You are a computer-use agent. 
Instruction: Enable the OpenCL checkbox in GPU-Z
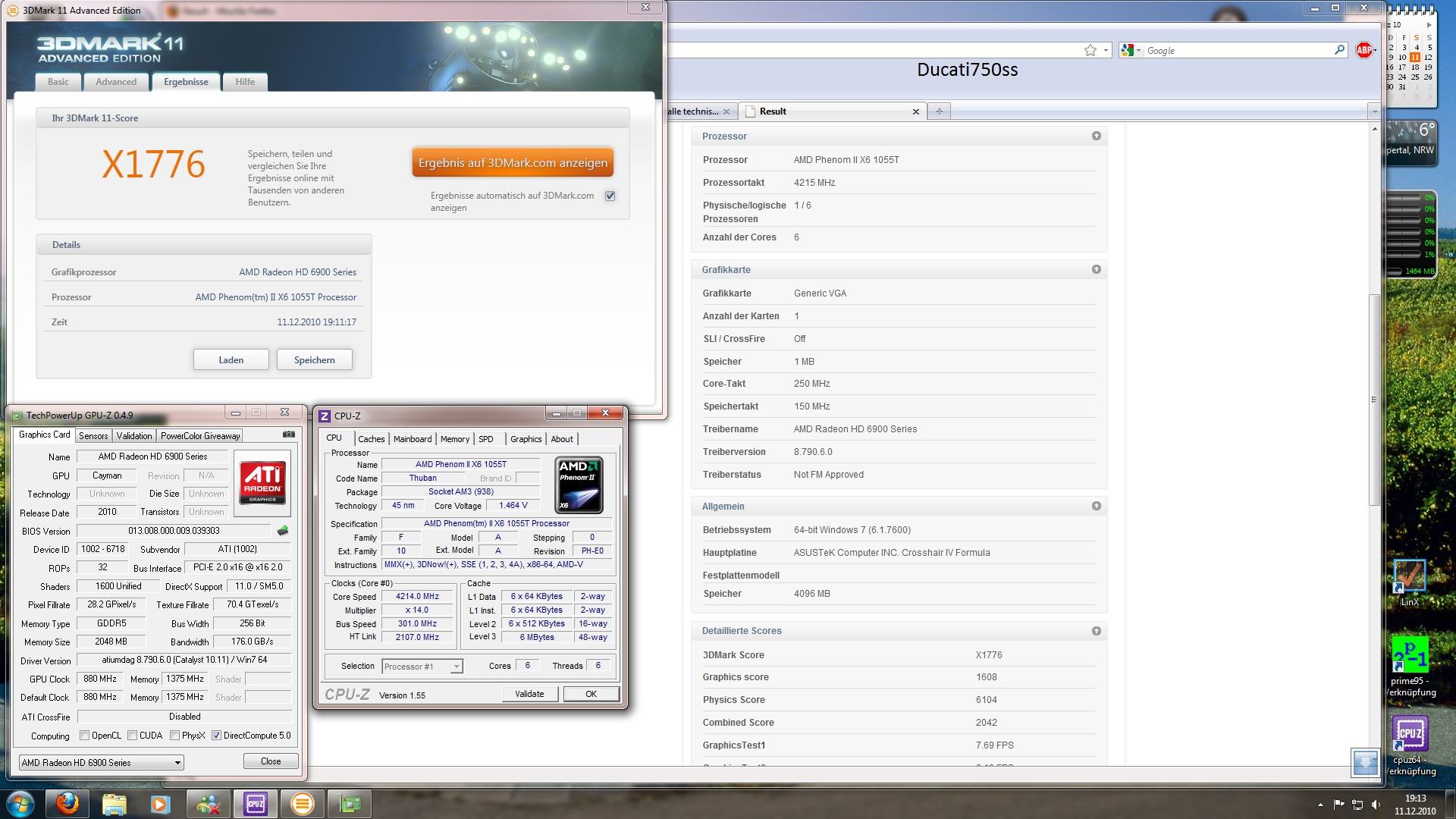click(x=85, y=736)
